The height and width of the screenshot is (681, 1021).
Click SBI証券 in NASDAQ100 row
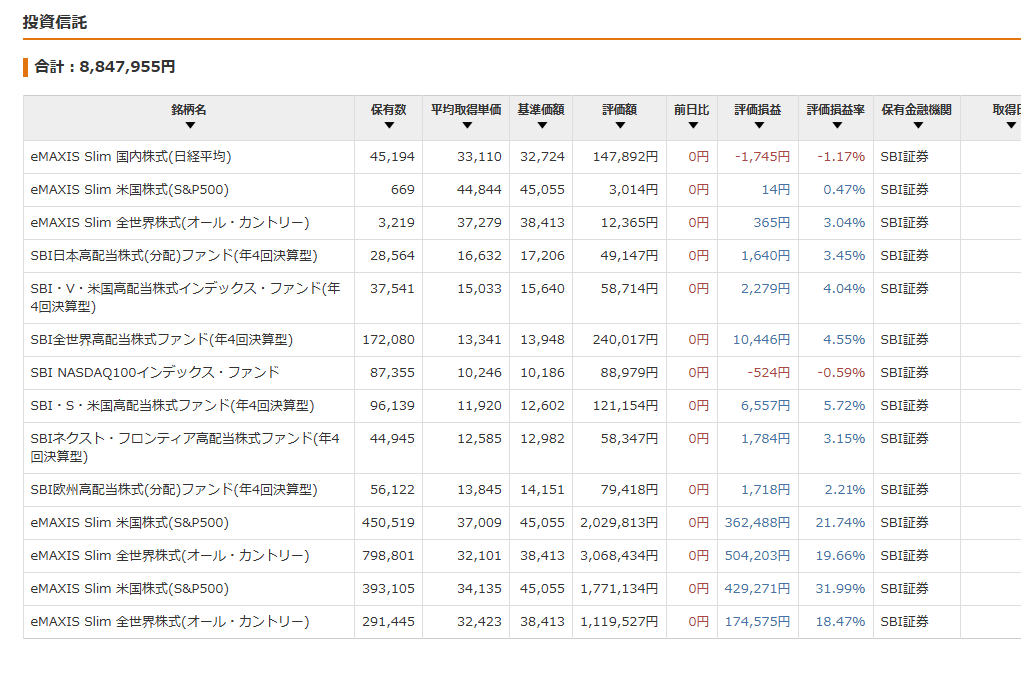coord(904,372)
